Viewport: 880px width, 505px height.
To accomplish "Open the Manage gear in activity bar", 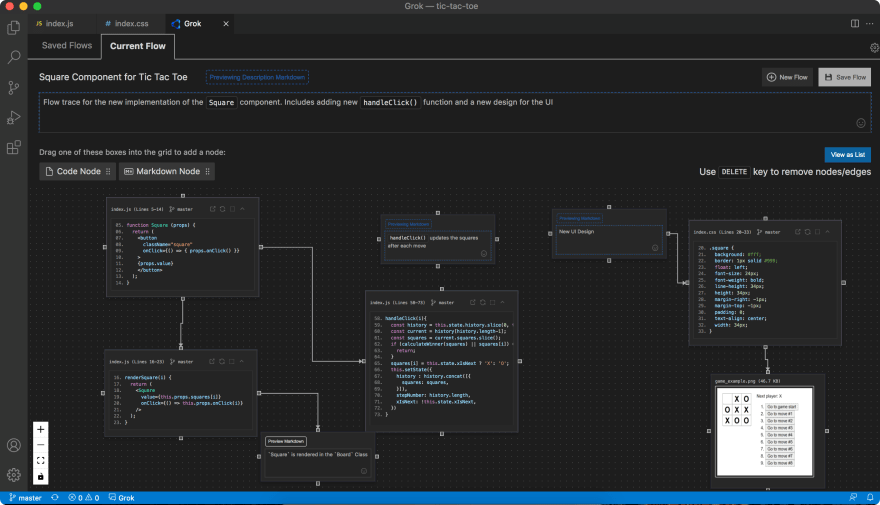I will pos(13,475).
